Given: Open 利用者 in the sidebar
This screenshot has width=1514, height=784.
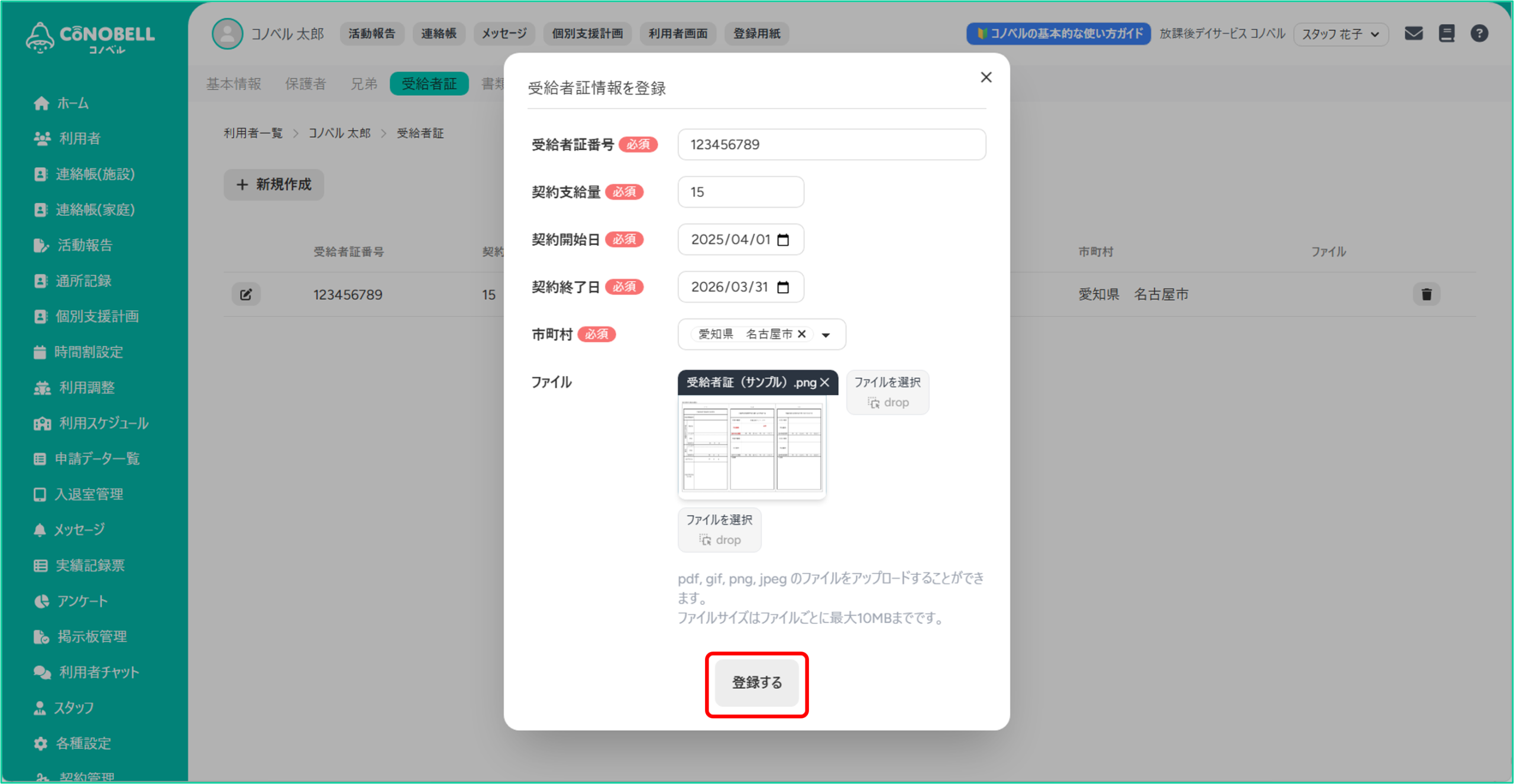Looking at the screenshot, I should click(79, 139).
